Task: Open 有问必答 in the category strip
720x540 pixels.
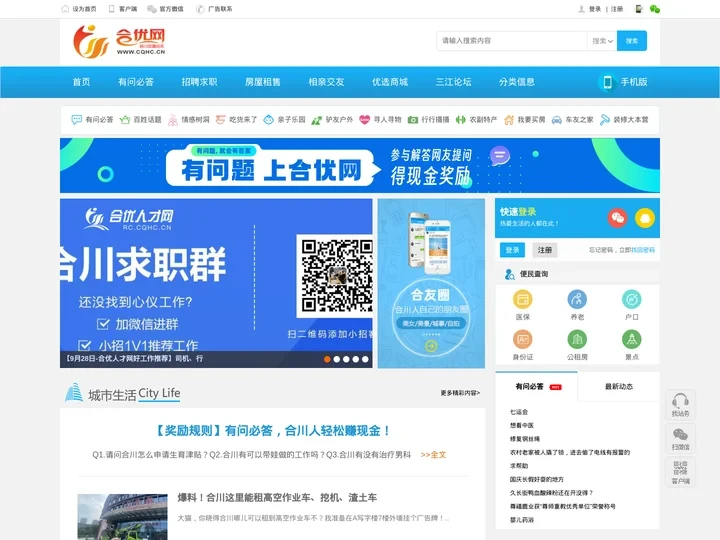Action: pyautogui.click(x=92, y=120)
